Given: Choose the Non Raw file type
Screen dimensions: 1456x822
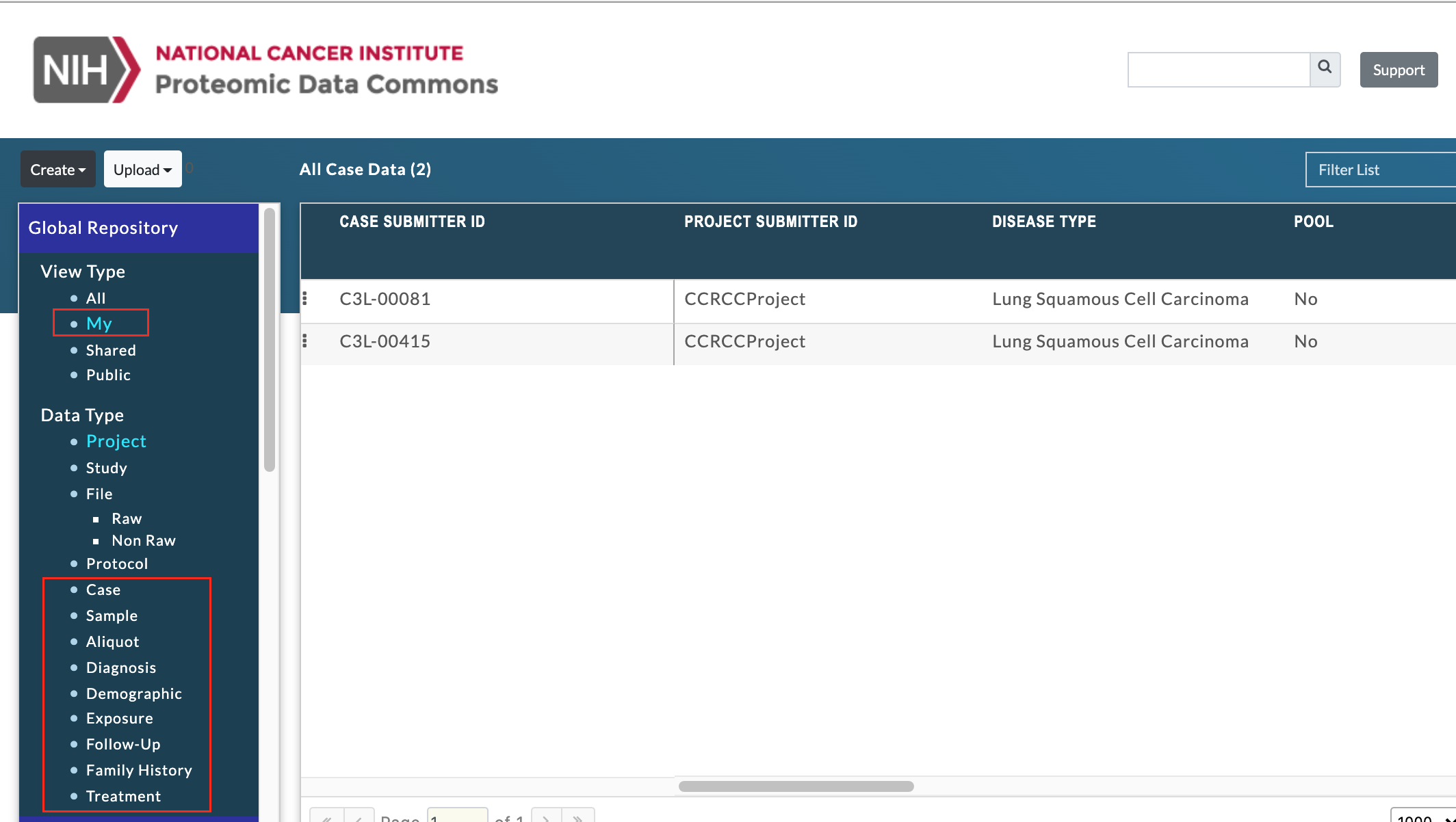Looking at the screenshot, I should click(x=144, y=540).
